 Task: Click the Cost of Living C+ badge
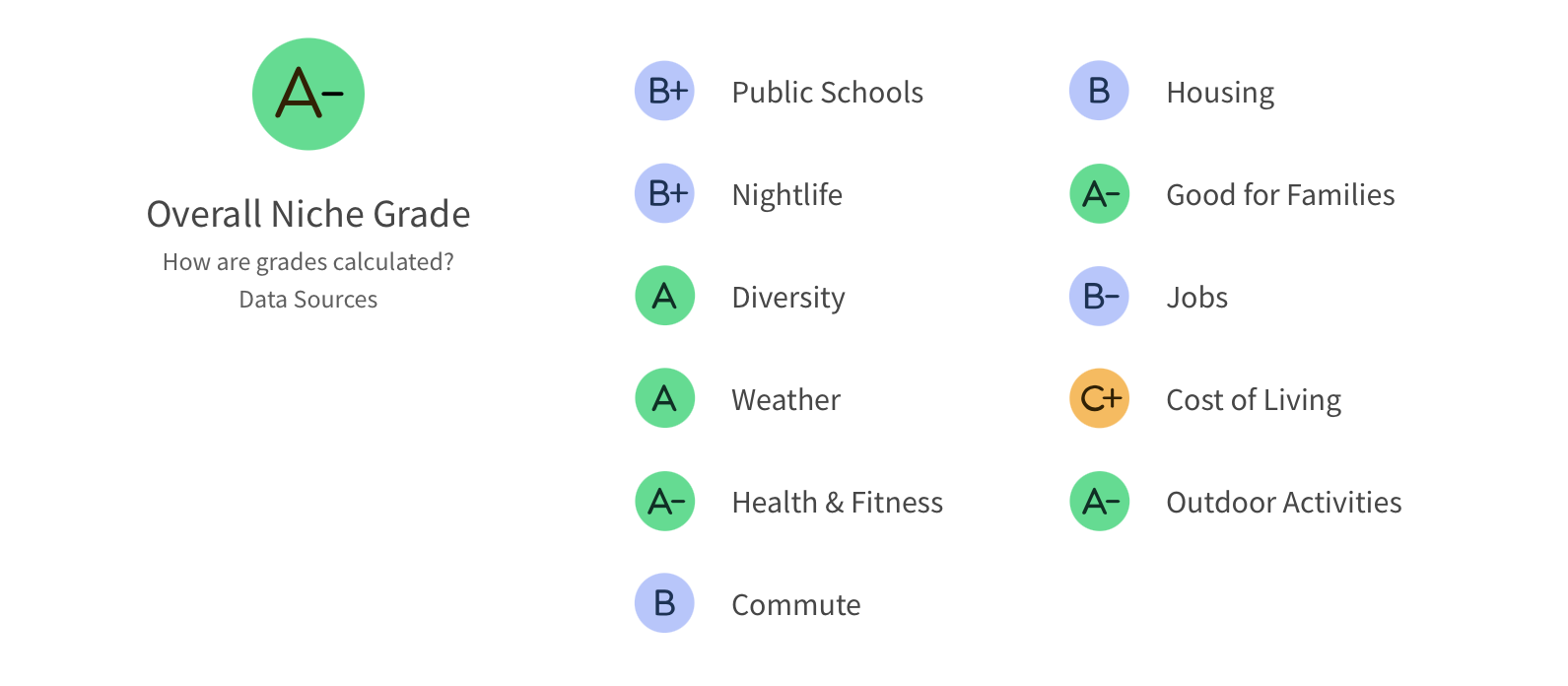[1099, 398]
